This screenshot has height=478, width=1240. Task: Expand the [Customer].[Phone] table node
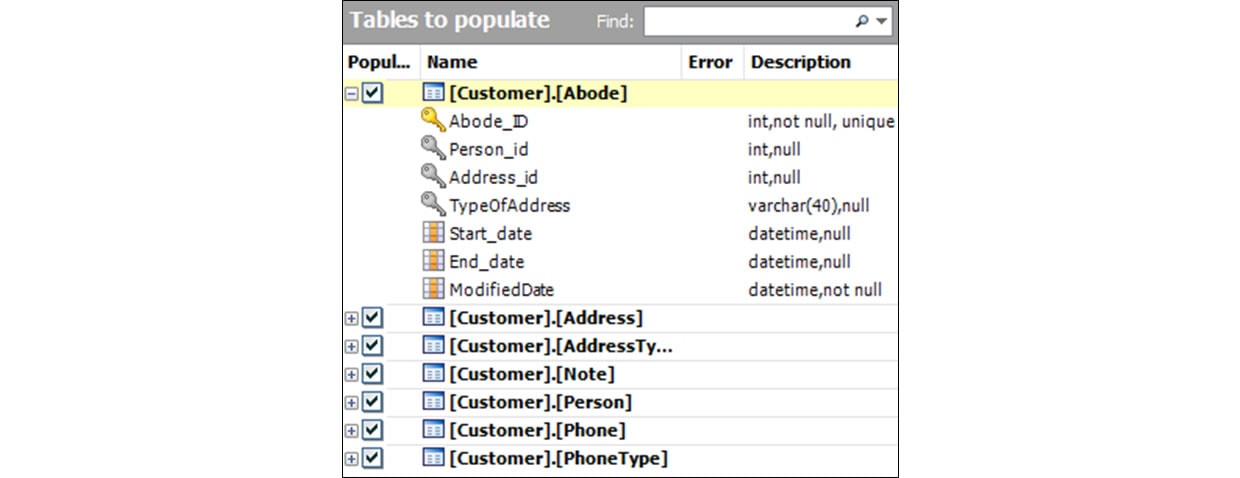[351, 430]
